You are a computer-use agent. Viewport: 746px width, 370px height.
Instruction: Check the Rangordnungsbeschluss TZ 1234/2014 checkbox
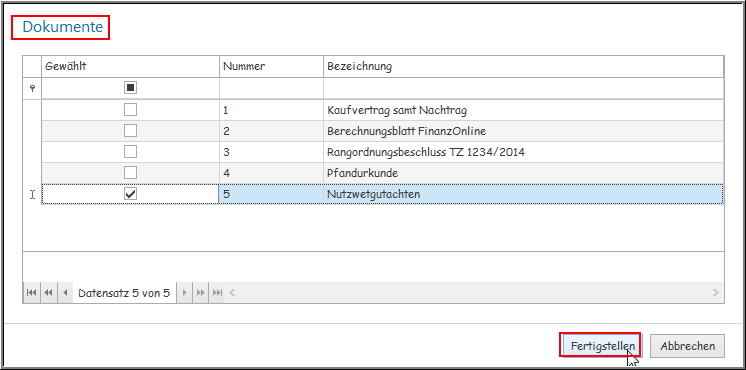click(x=130, y=152)
